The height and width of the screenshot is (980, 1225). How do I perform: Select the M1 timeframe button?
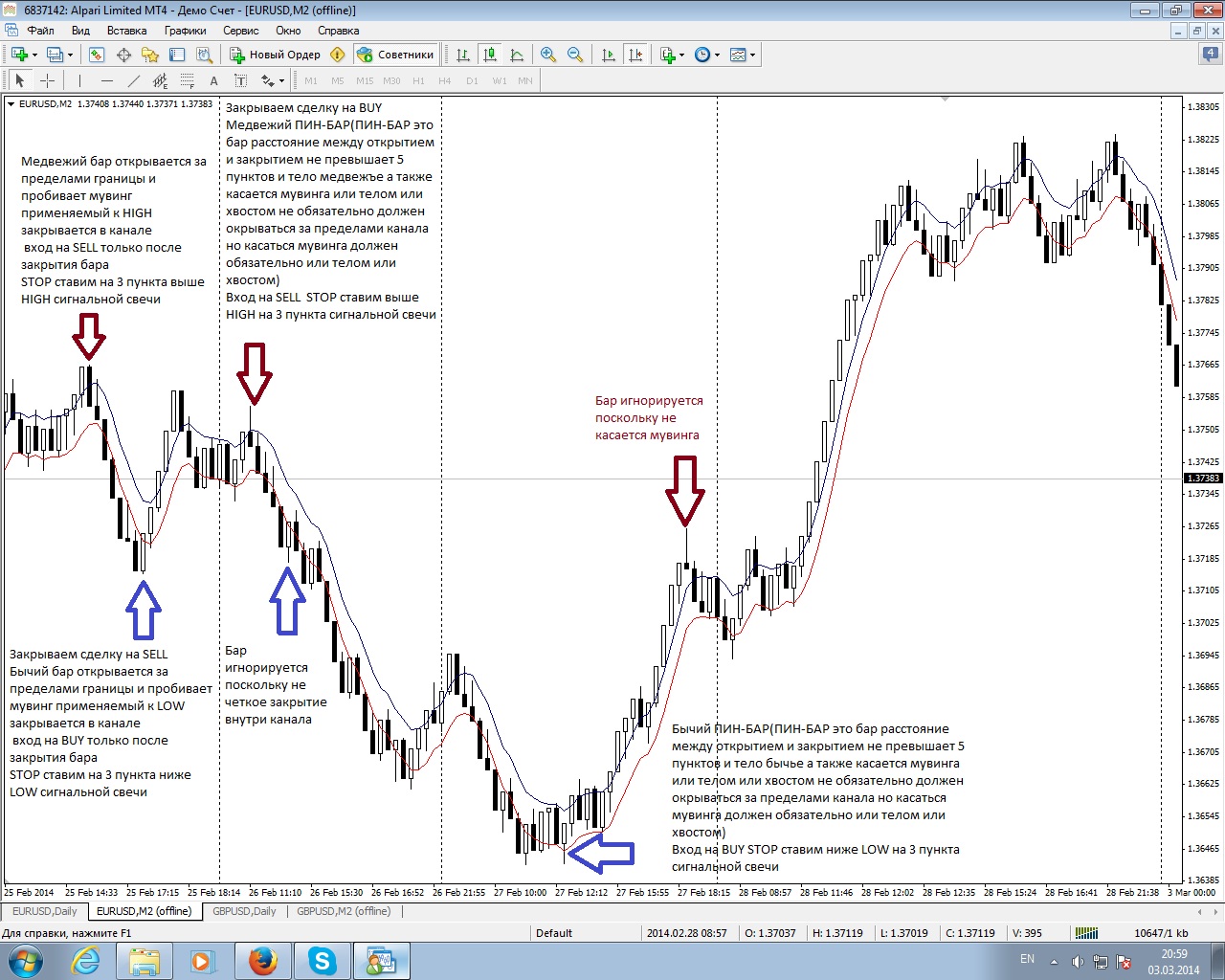[311, 80]
